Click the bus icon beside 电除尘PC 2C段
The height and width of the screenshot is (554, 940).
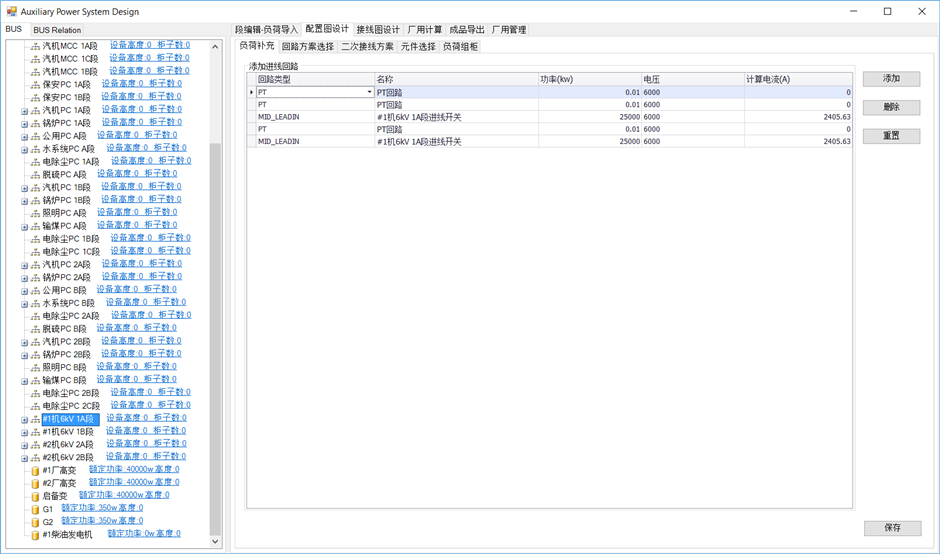[35, 406]
